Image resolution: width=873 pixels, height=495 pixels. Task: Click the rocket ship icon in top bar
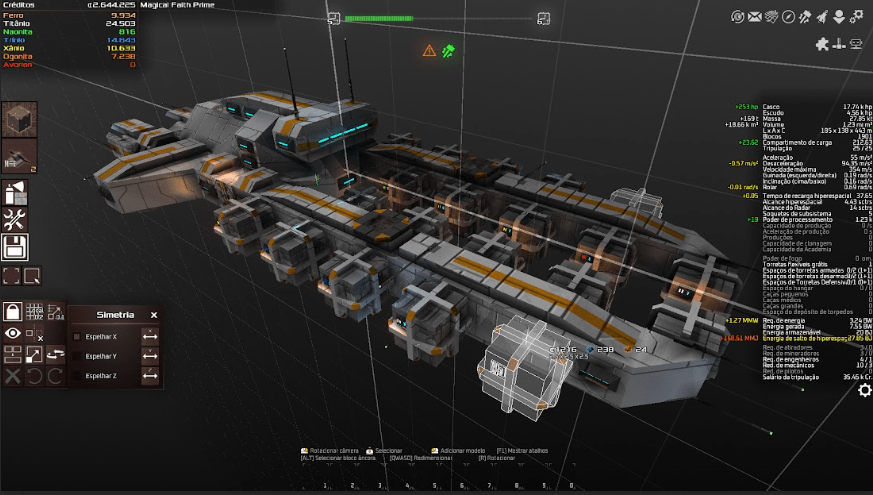821,16
